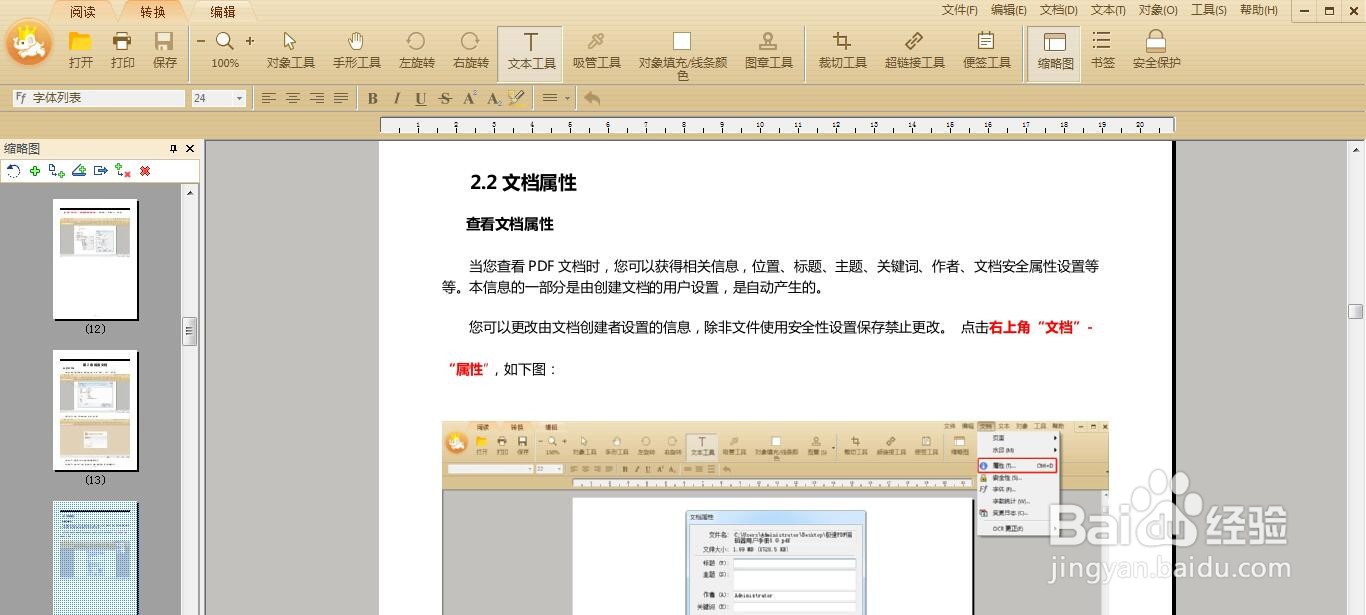Select page 13 thumbnail in sidebar

coord(95,410)
